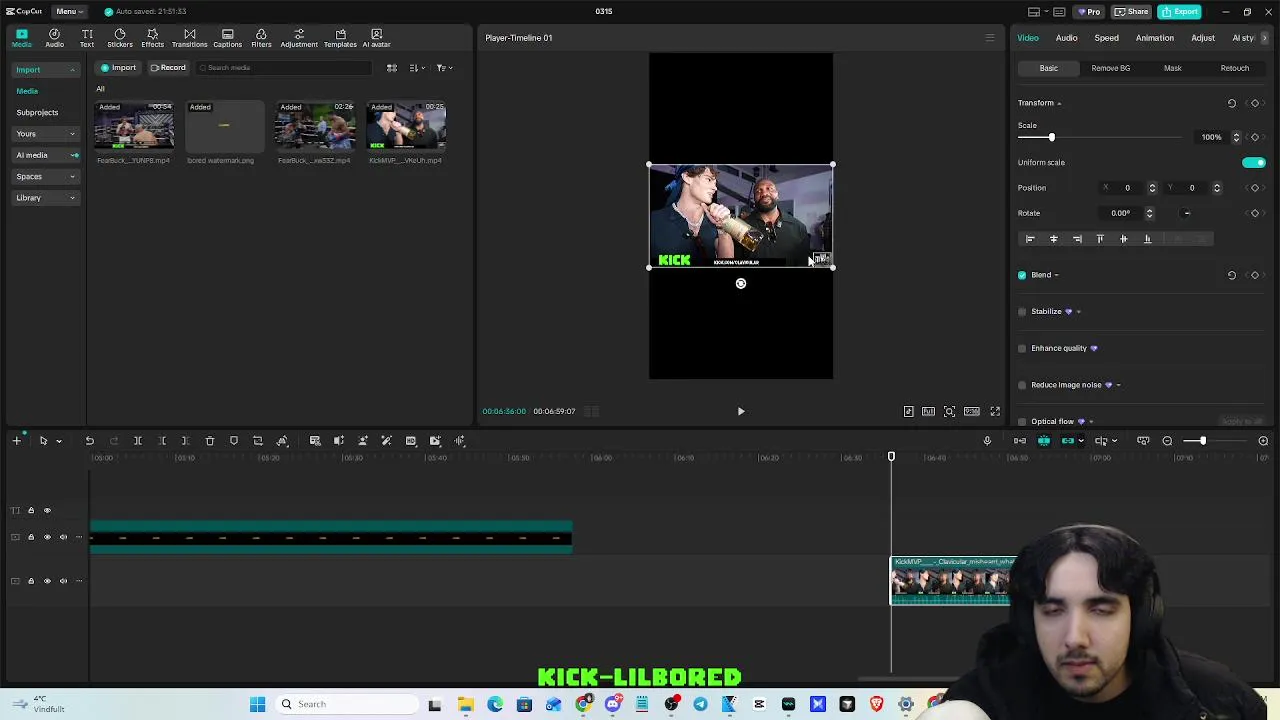The image size is (1280, 720).
Task: Enable the Stabilize checkbox
Action: tap(1022, 312)
